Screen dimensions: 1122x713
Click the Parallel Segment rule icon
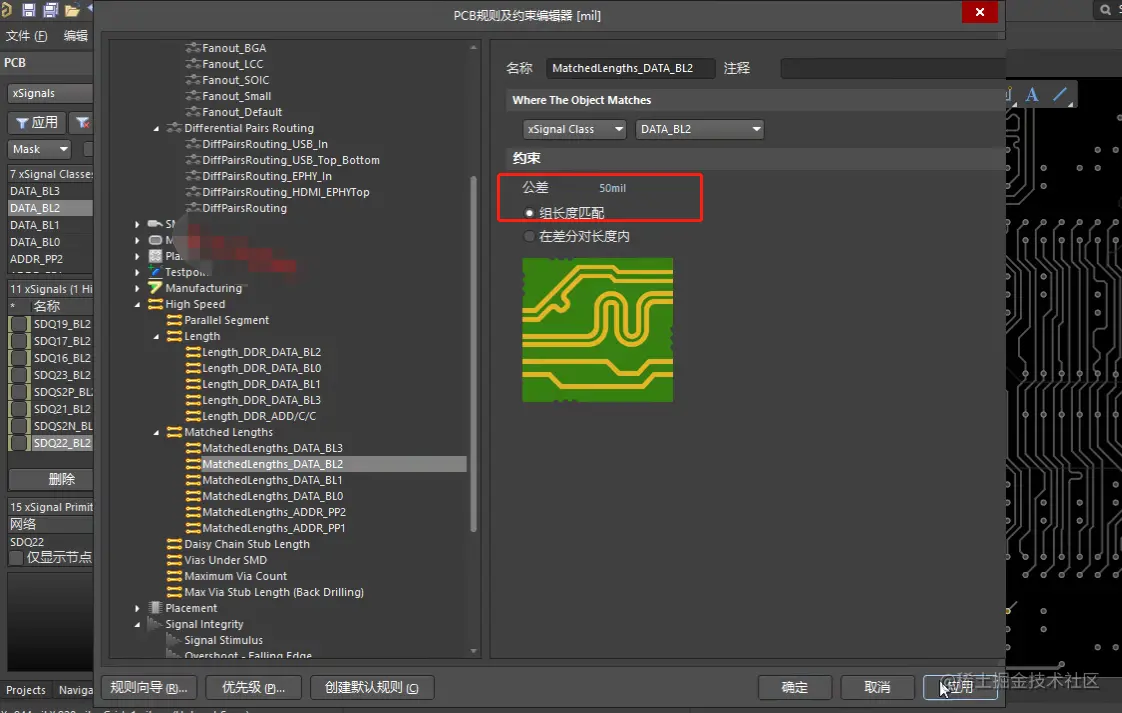click(x=174, y=320)
